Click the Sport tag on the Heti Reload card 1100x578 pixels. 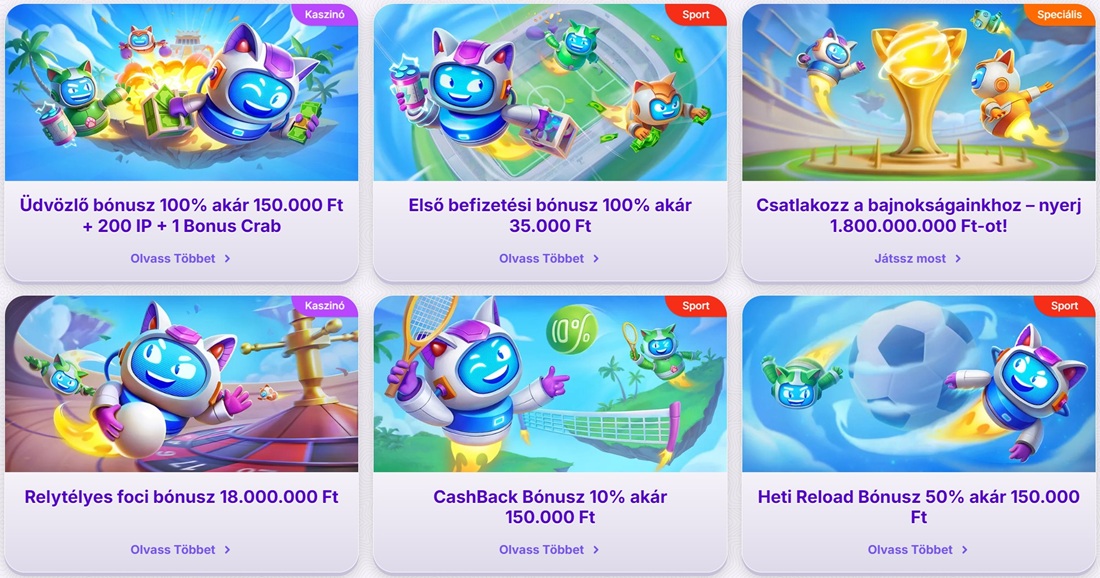point(1064,306)
